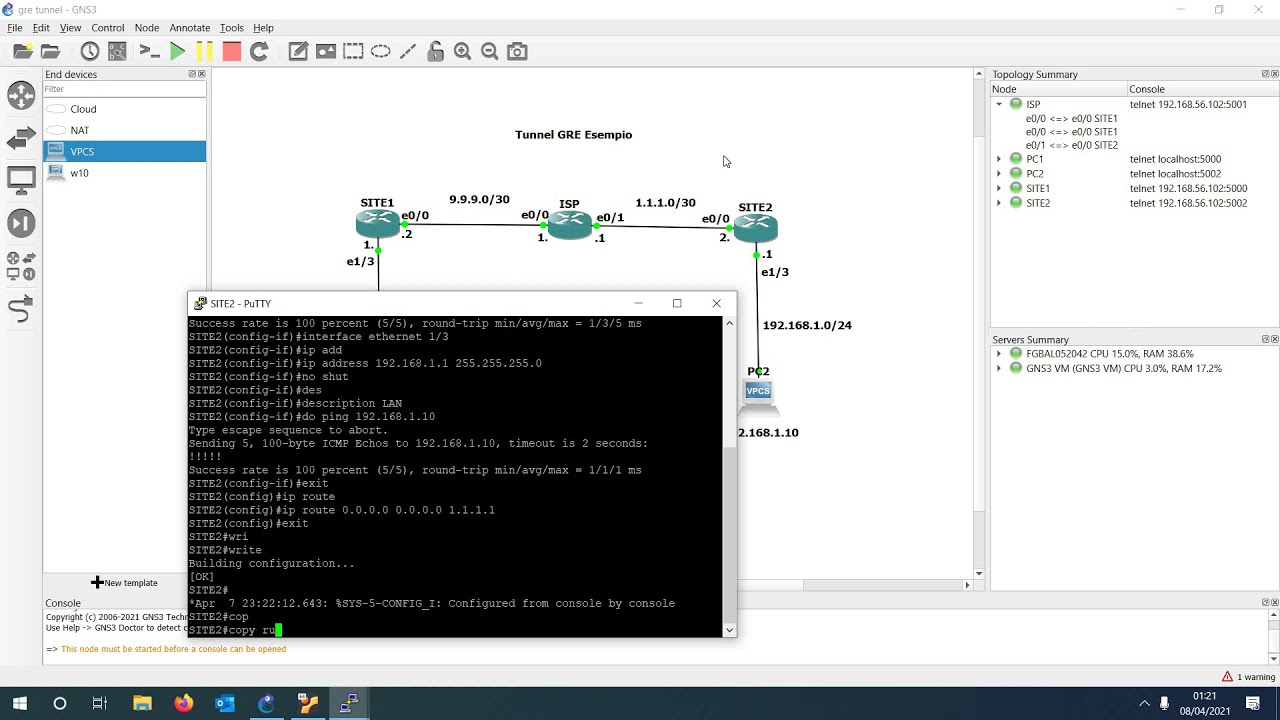The width and height of the screenshot is (1280, 720).
Task: Click the Zoom in magnifier
Action: pyautogui.click(x=462, y=51)
